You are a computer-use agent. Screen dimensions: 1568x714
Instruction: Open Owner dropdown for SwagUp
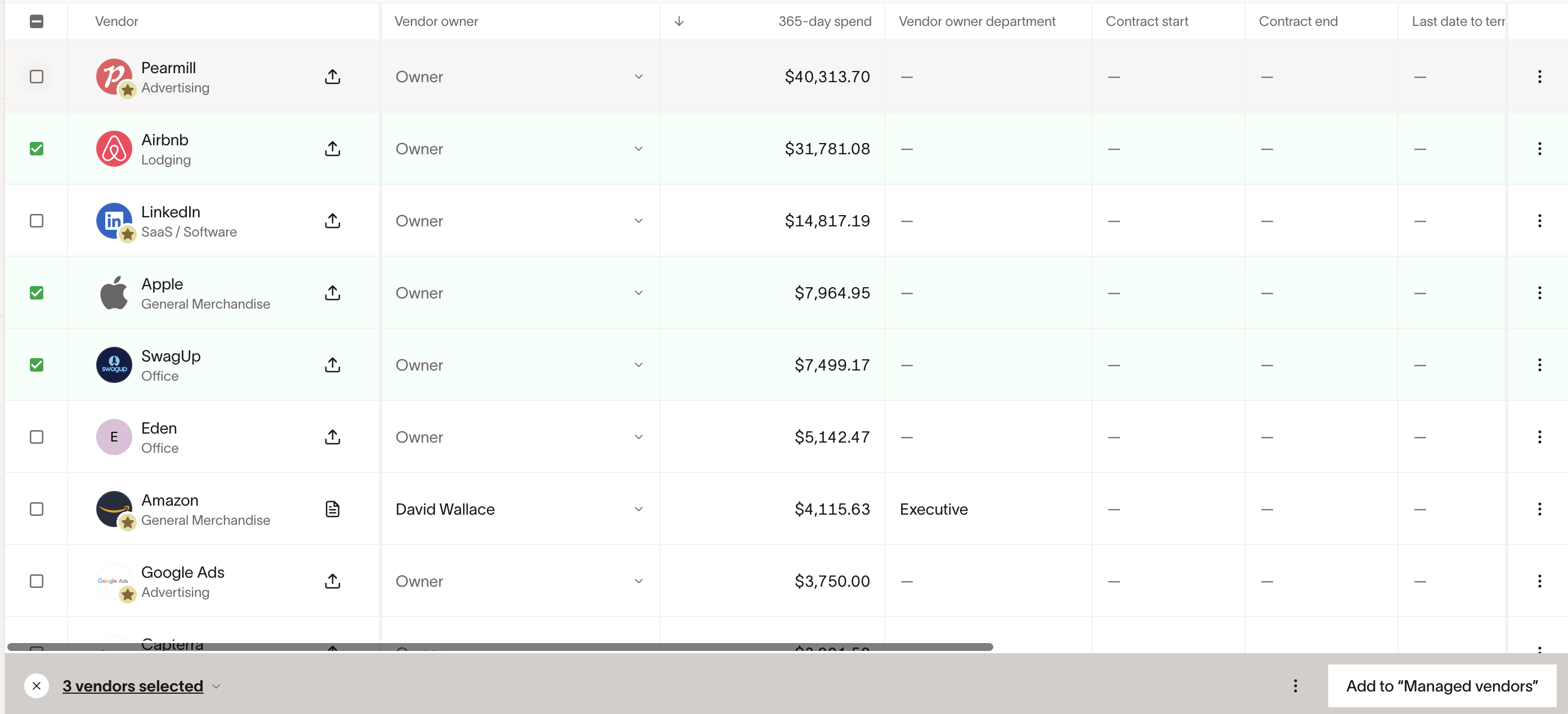tap(520, 365)
